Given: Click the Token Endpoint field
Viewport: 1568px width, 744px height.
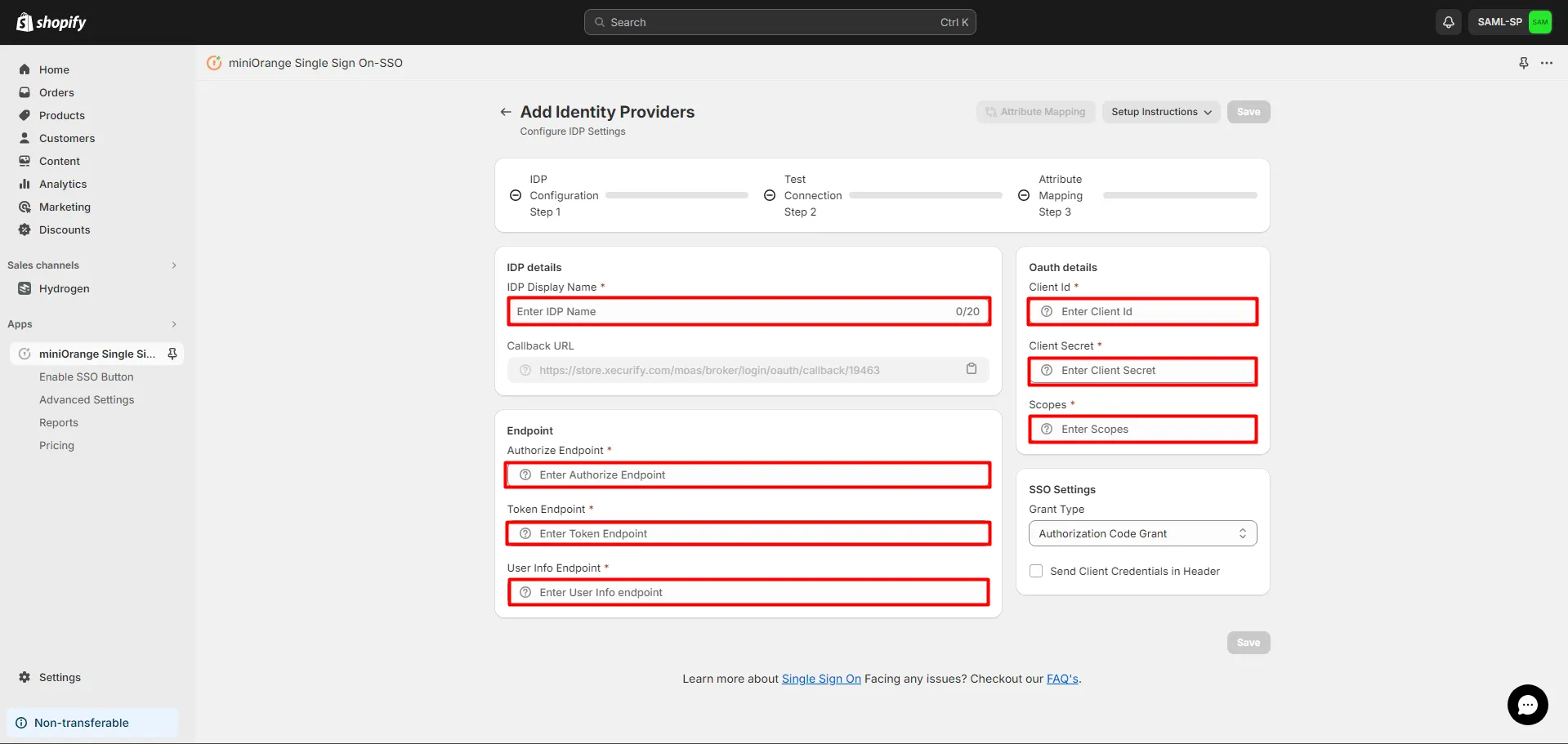Looking at the screenshot, I should point(748,533).
